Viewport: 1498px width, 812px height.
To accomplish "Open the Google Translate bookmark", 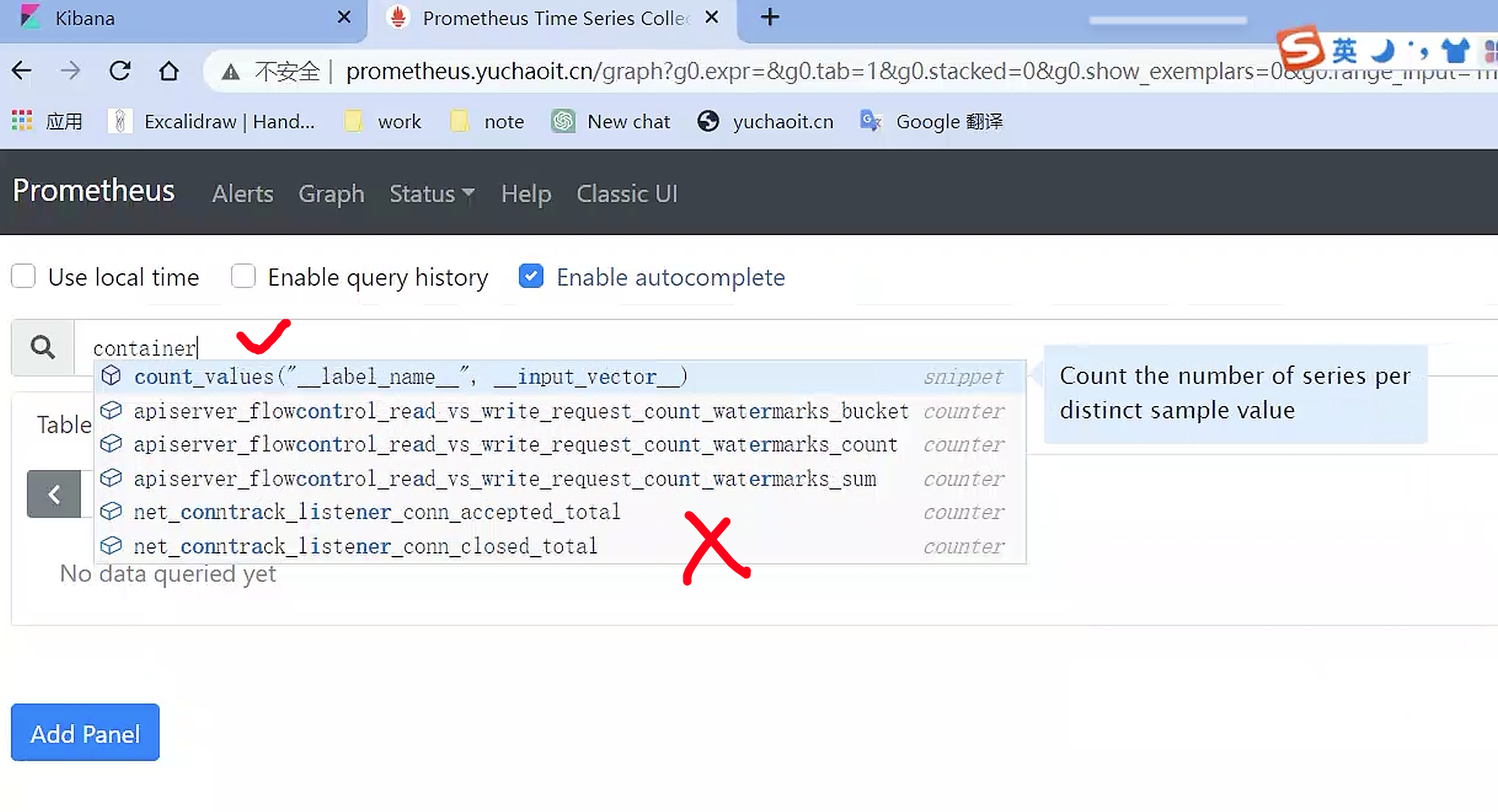I will (x=931, y=121).
